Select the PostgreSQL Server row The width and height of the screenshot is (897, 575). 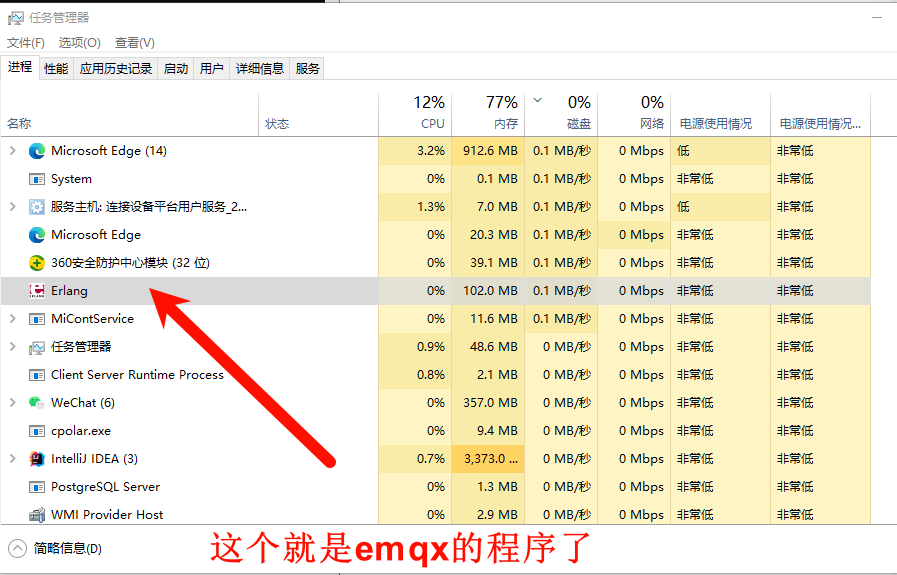point(435,487)
